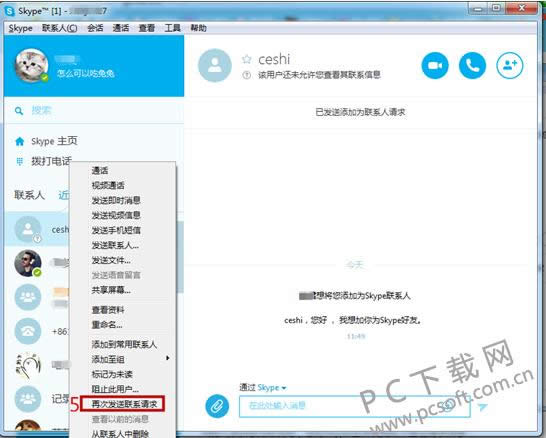Open the Skype menu
The image size is (546, 438).
21,28
